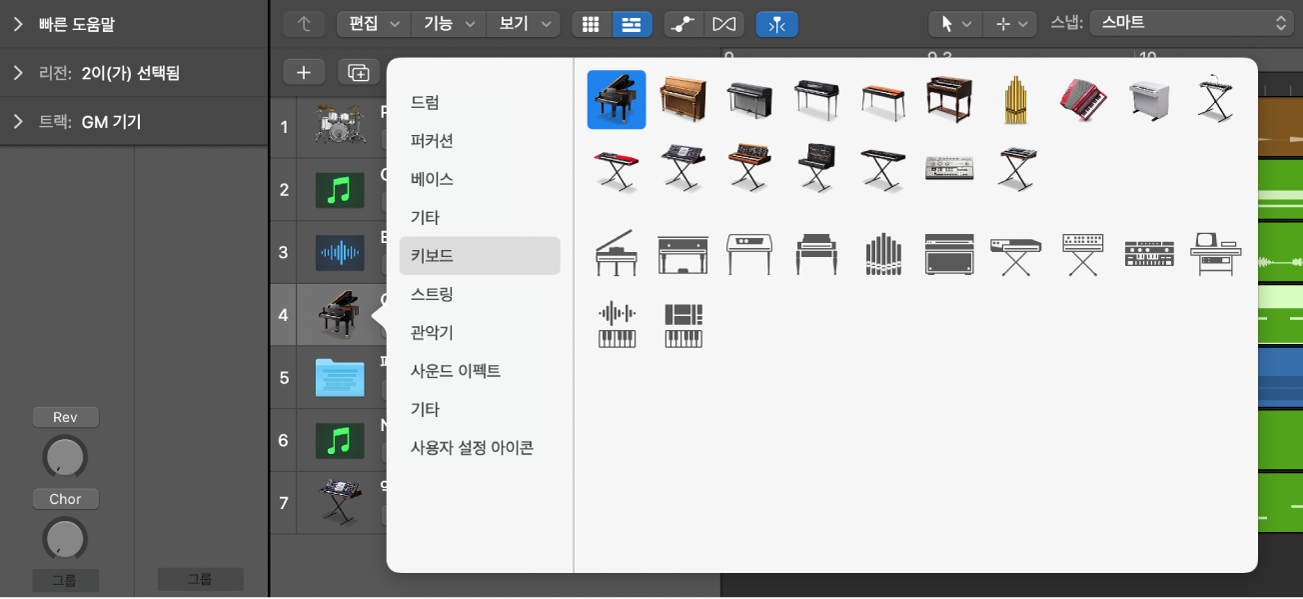This screenshot has width=1303, height=599.
Task: Click the synthesizer stand icon on track 7
Action: (340, 500)
